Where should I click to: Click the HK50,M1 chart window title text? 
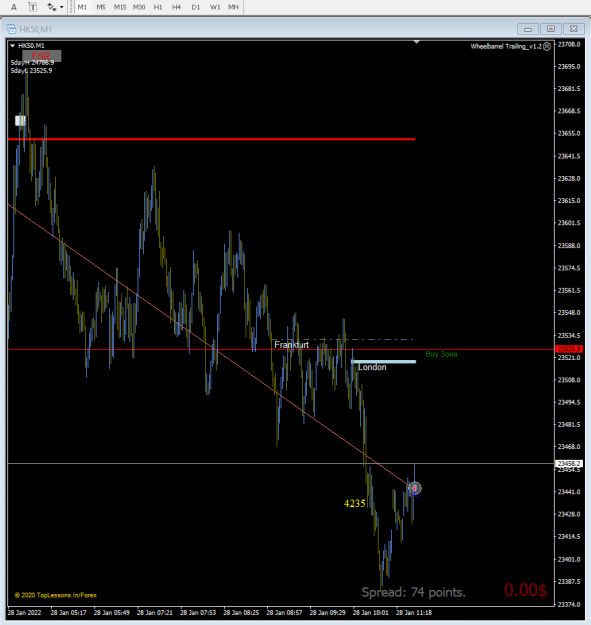[35, 29]
